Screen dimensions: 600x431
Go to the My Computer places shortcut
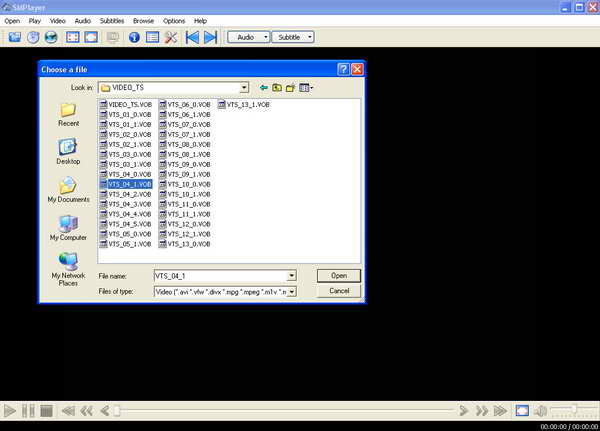click(68, 228)
